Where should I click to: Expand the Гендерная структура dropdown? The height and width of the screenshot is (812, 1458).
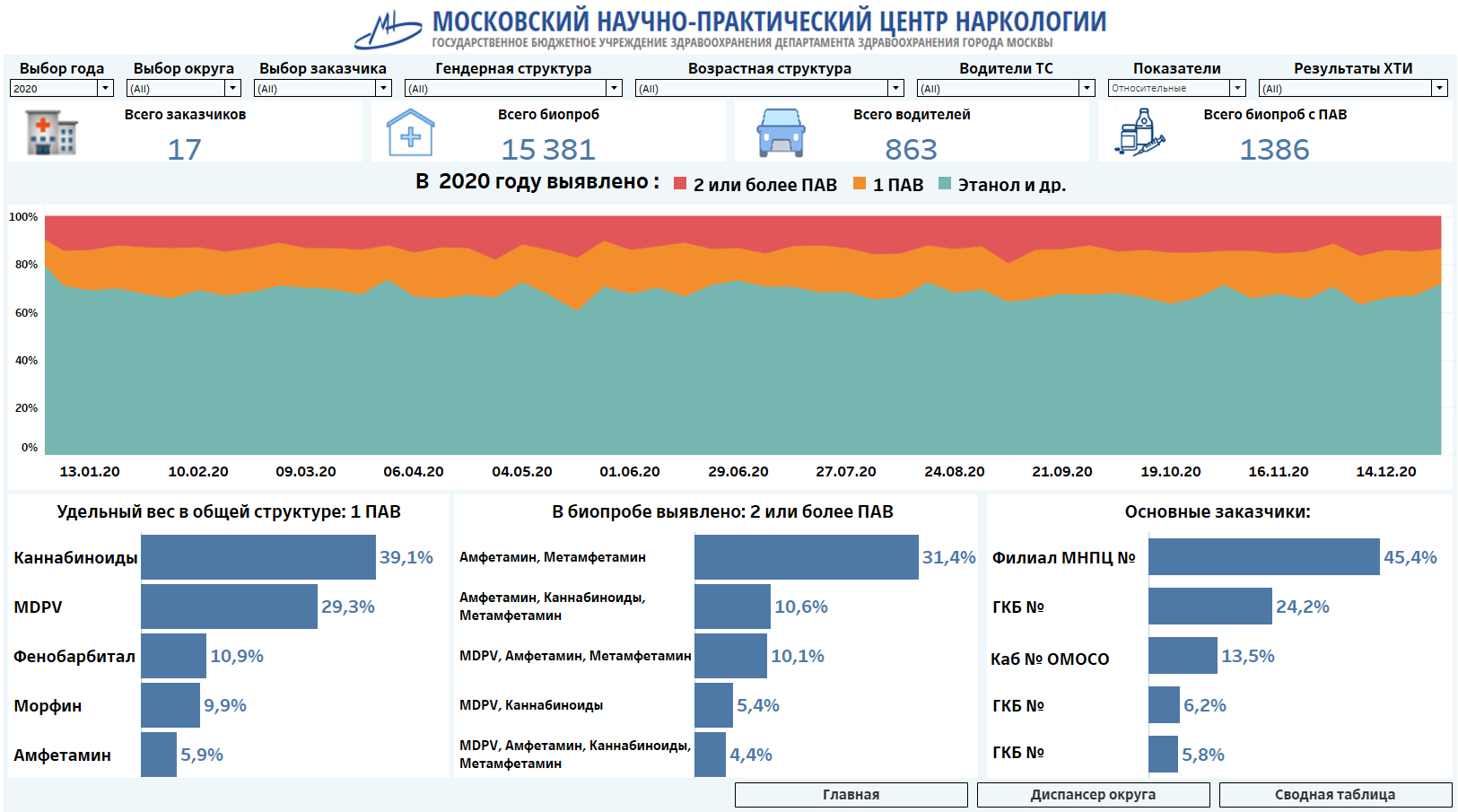pyautogui.click(x=614, y=88)
